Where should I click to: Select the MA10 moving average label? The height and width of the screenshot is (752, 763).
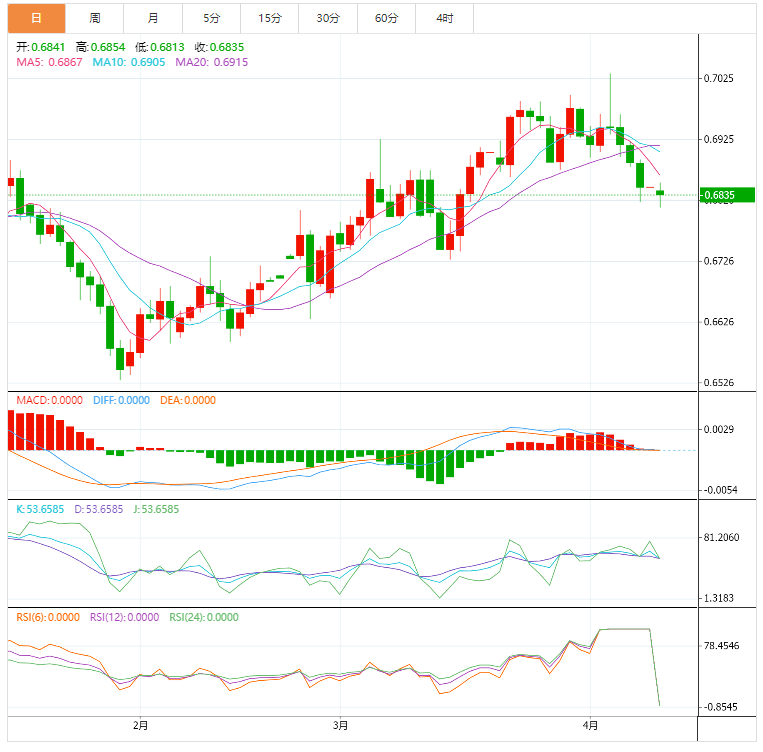tap(129, 62)
